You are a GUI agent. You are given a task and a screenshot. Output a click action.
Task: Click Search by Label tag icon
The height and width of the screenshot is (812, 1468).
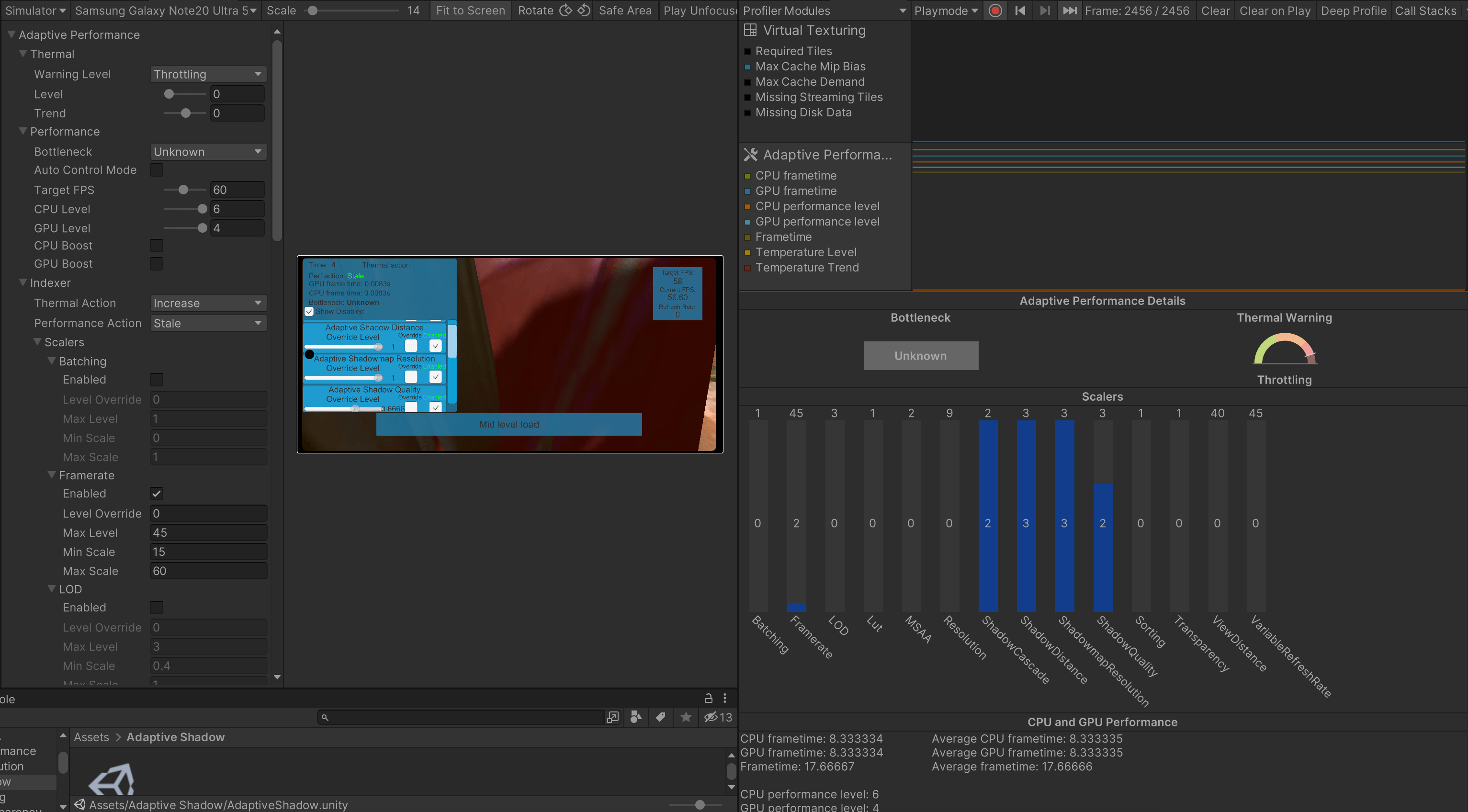pos(660,717)
